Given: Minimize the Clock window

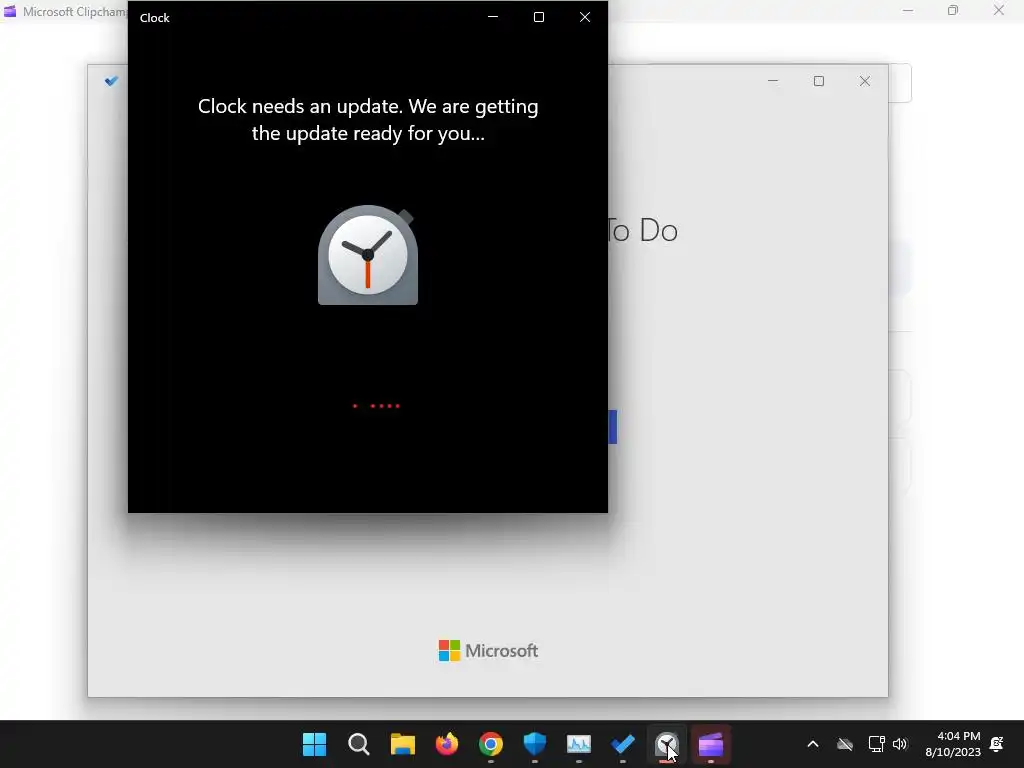Looking at the screenshot, I should tap(493, 17).
